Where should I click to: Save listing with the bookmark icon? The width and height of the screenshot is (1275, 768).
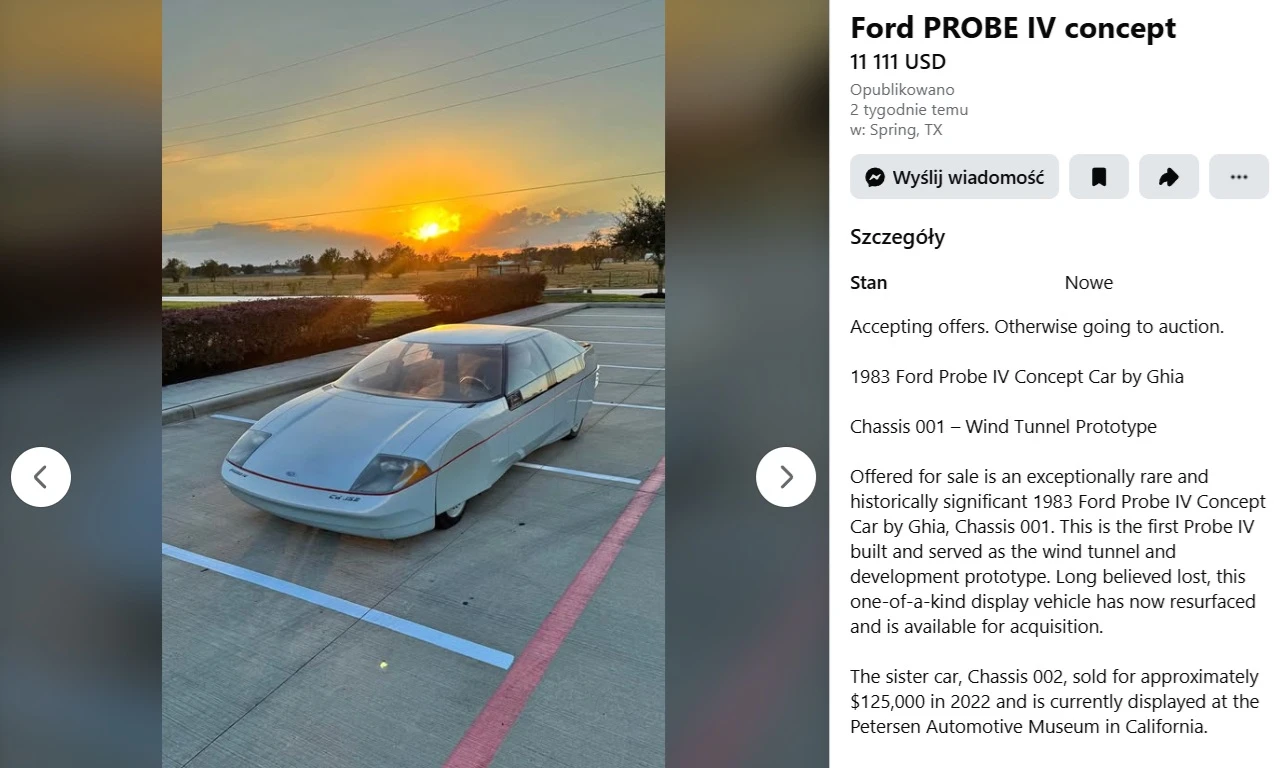[1098, 177]
